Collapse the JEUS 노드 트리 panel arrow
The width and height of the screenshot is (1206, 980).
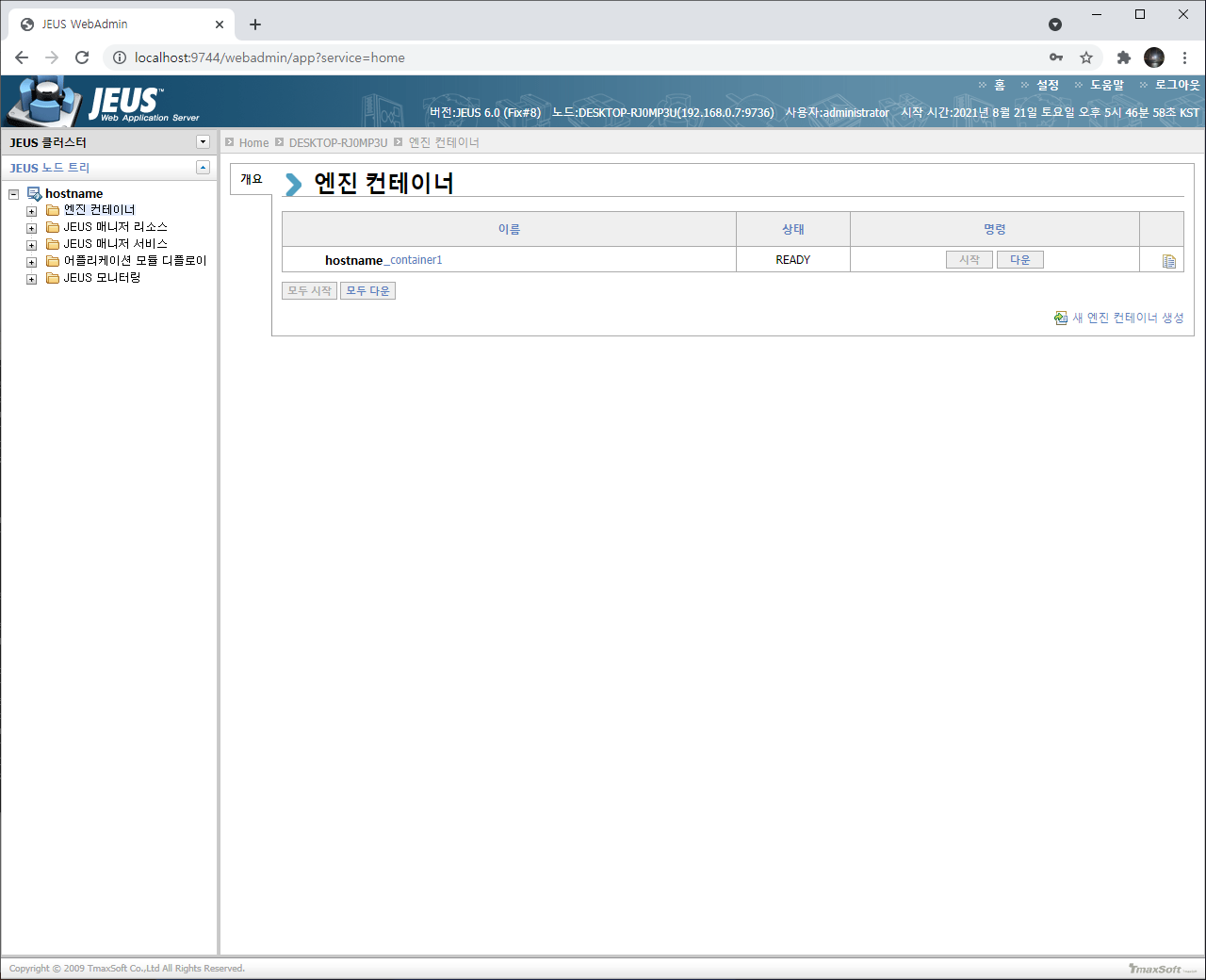point(203,167)
